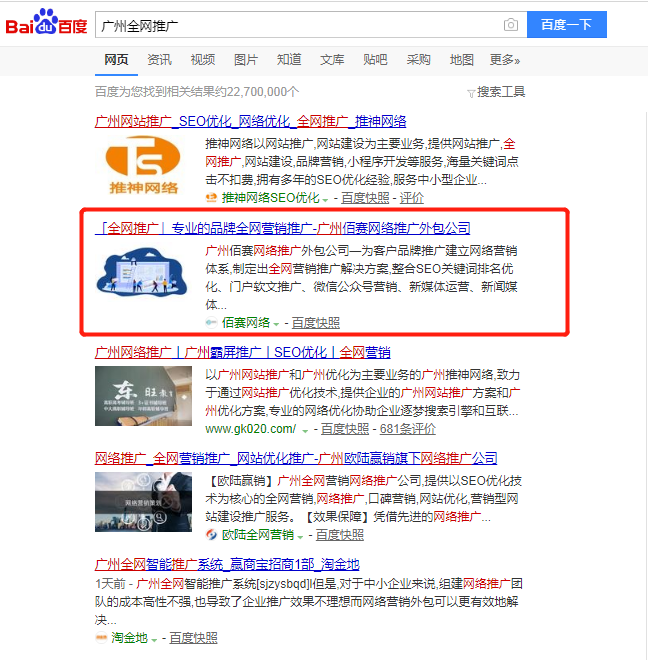Viewport: 648px width, 660px height.
Task: Open 欧陆全网营销 source link
Action: click(x=258, y=535)
